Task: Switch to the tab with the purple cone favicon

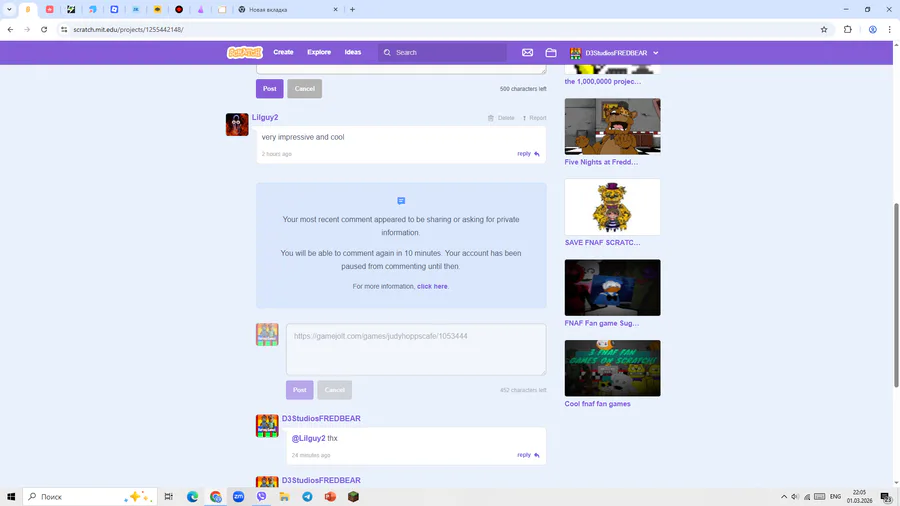Action: (200, 9)
